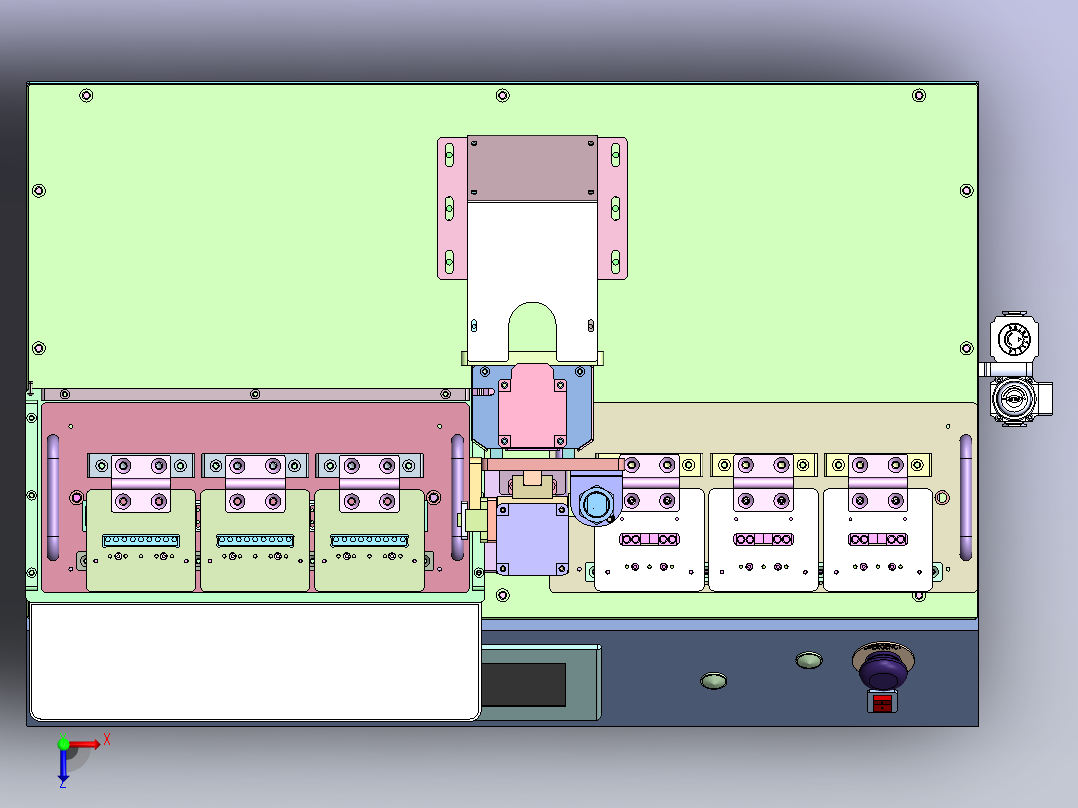Select the dark display screen on front panel
Image resolution: width=1078 pixels, height=808 pixels.
pos(524,684)
